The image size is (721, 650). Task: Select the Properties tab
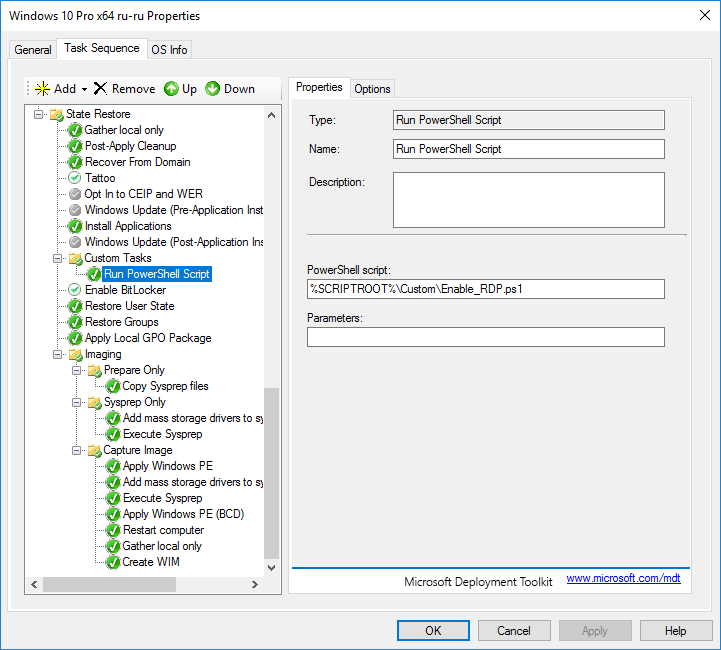click(319, 87)
